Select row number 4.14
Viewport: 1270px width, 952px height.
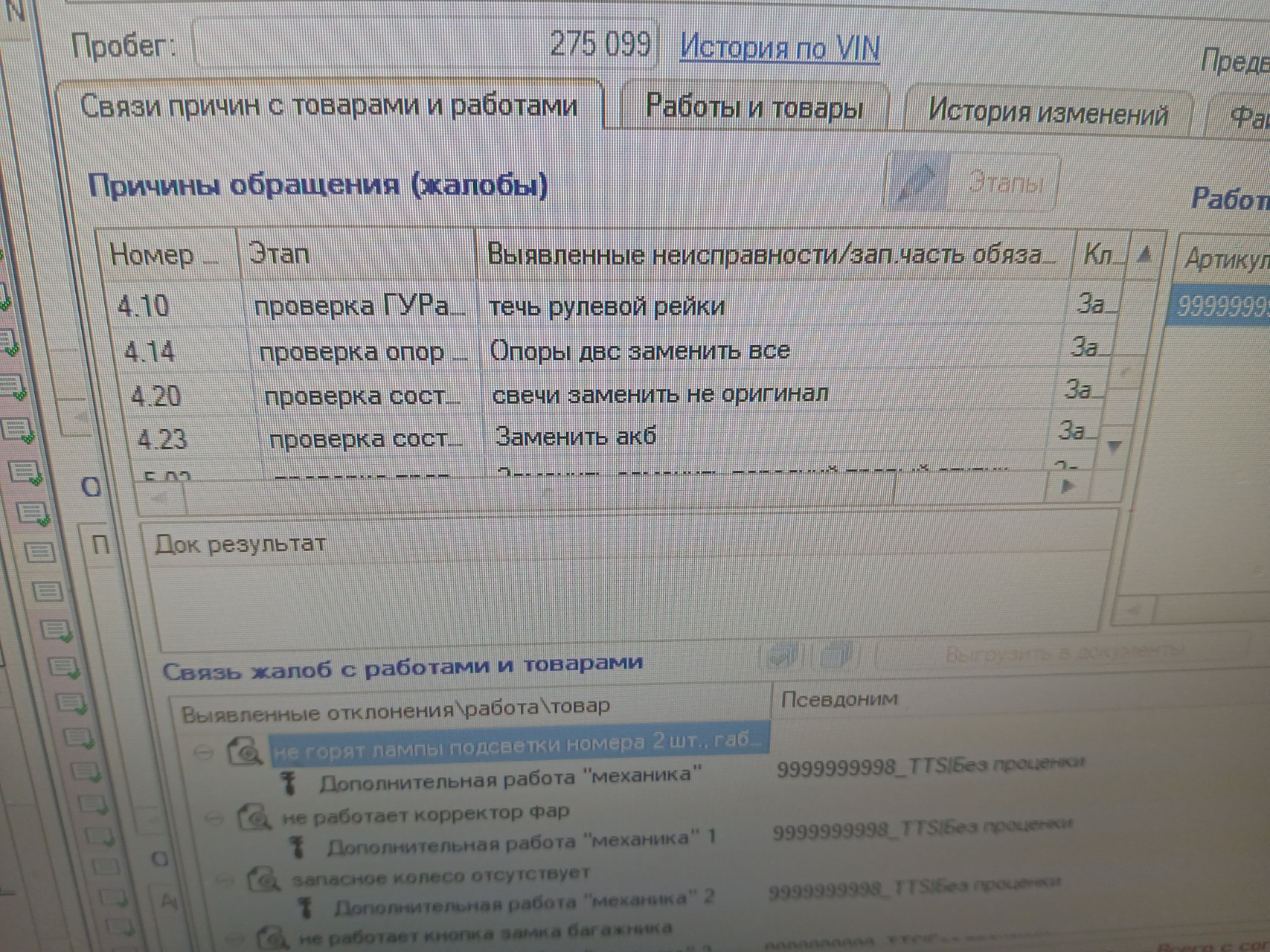[150, 351]
